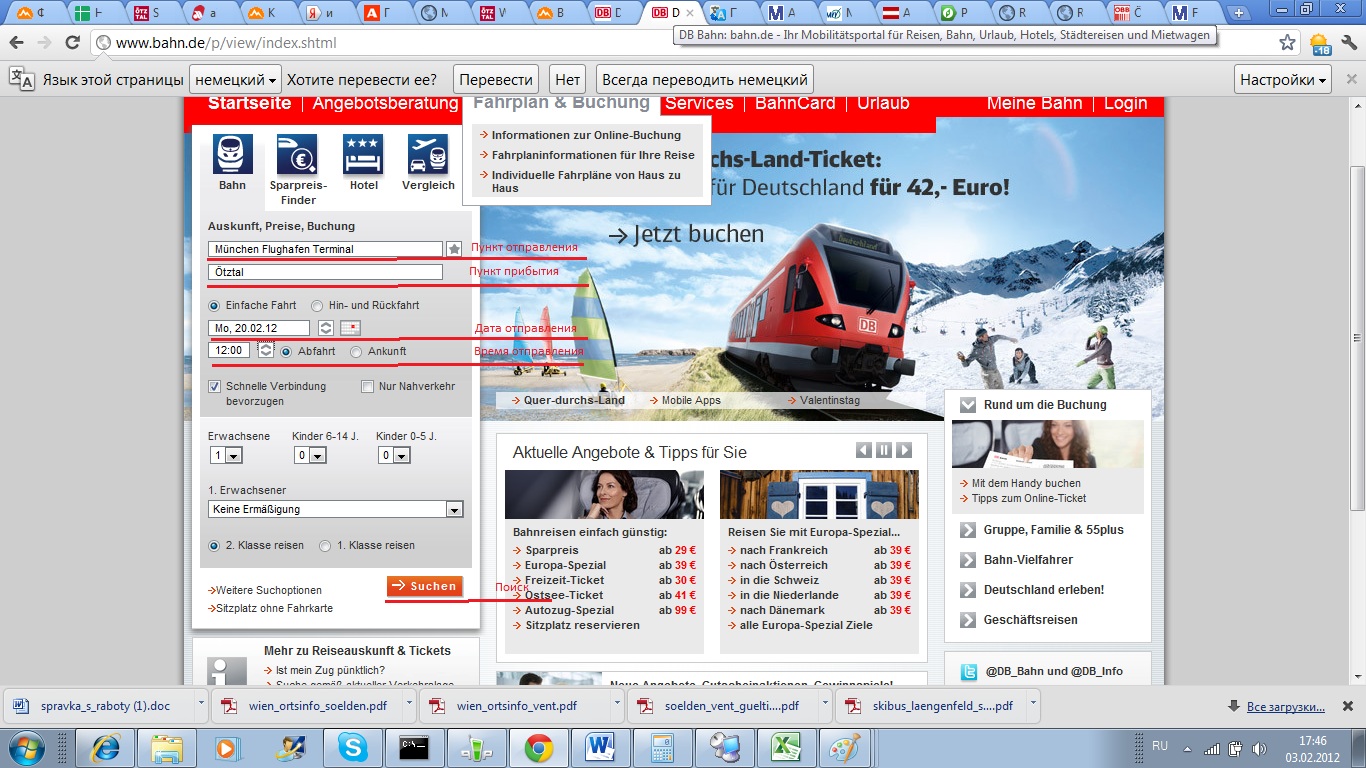
Task: Open the calendar date picker icon
Action: (x=350, y=328)
